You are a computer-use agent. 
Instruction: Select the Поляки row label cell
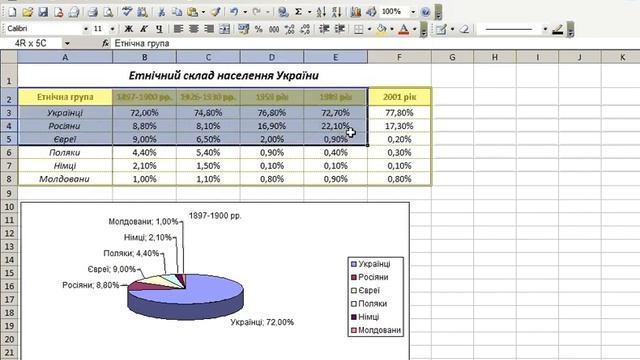click(65, 152)
